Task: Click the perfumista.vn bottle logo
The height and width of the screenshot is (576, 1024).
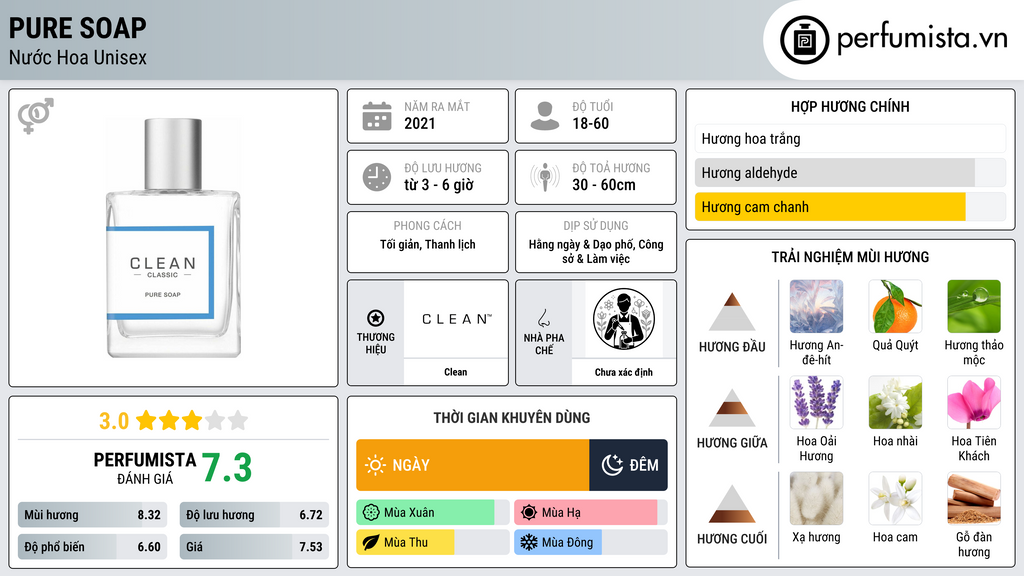Action: [x=804, y=40]
